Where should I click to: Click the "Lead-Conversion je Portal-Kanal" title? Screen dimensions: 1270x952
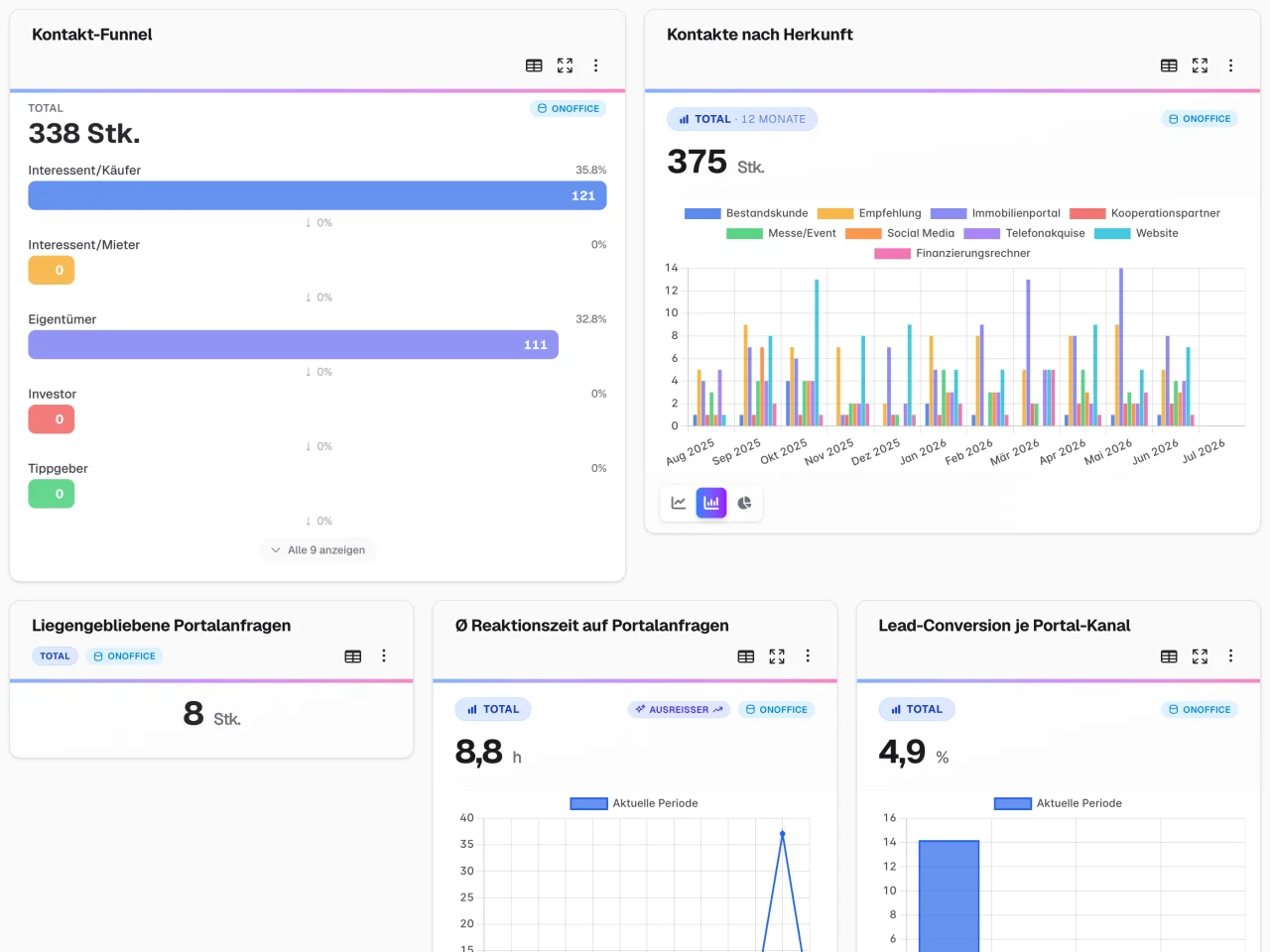pos(1004,626)
